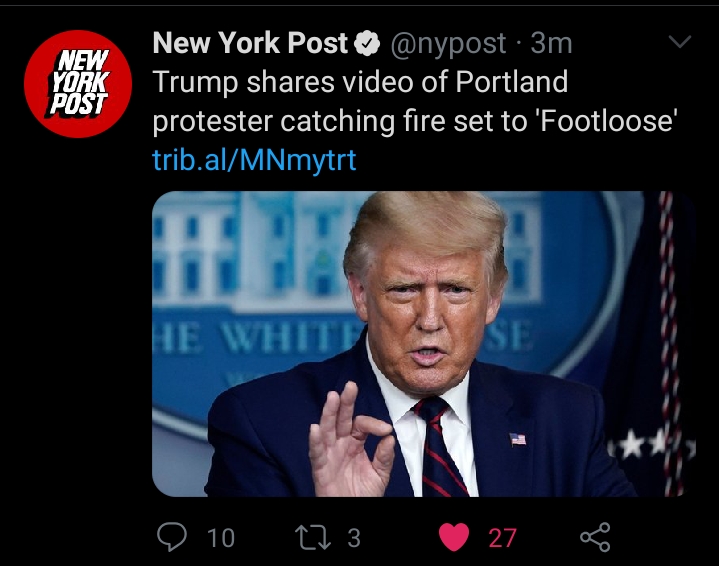
Task: Click the word 'Footloose' in the tweet
Action: 606,121
